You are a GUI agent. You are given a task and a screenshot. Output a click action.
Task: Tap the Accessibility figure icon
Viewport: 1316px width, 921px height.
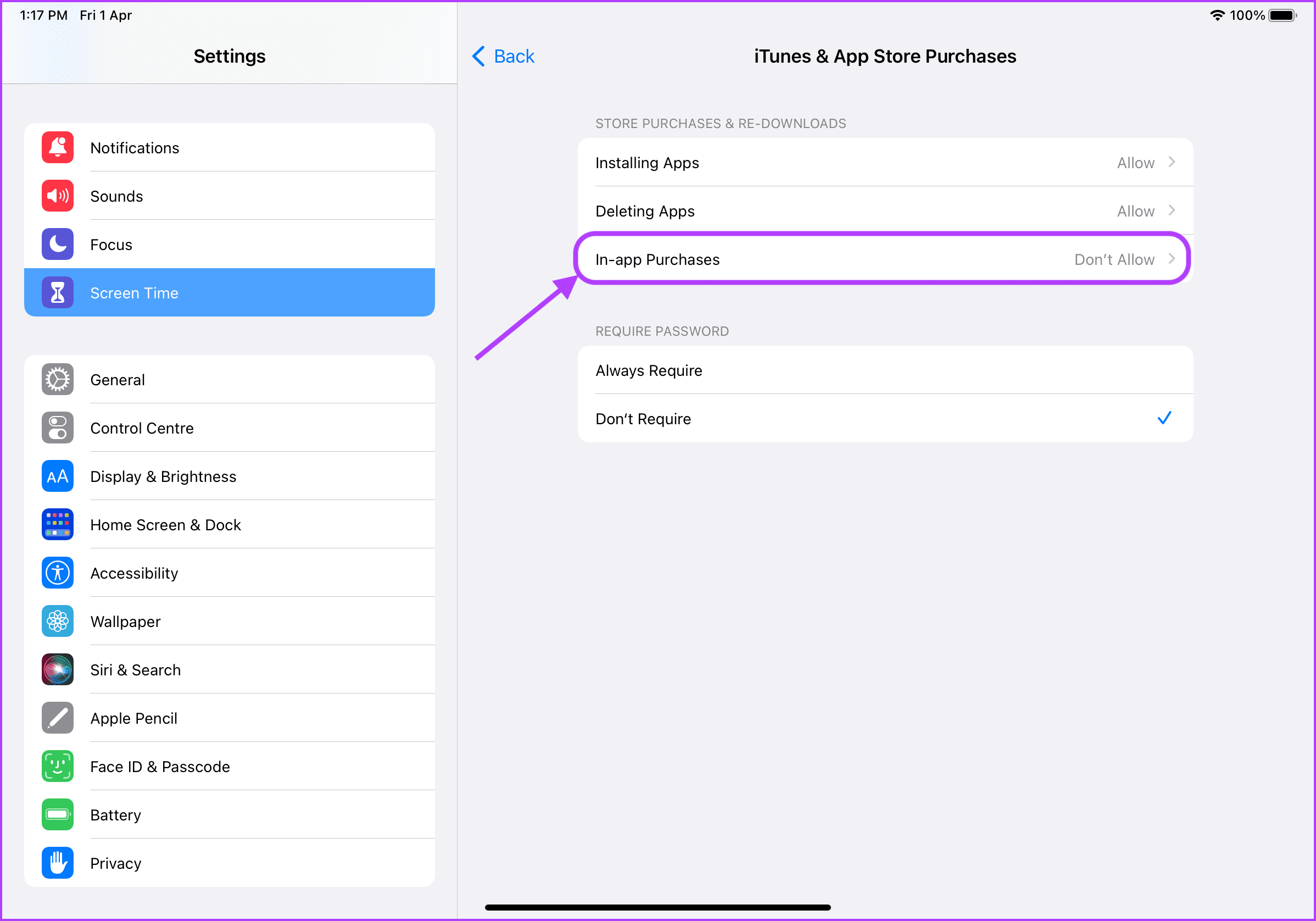coord(57,573)
